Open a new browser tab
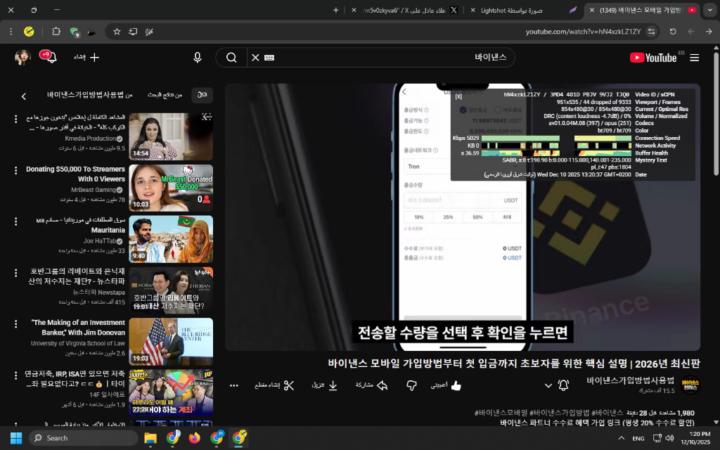The height and width of the screenshot is (450, 720). click(336, 10)
